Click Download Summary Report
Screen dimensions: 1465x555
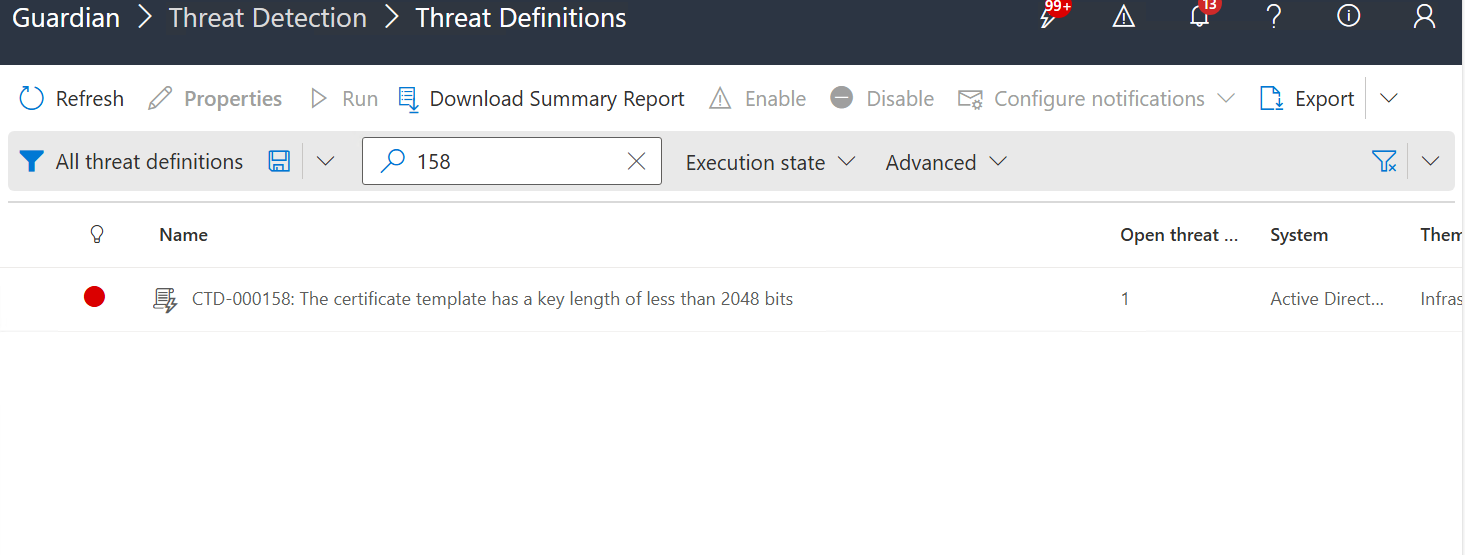(x=541, y=98)
